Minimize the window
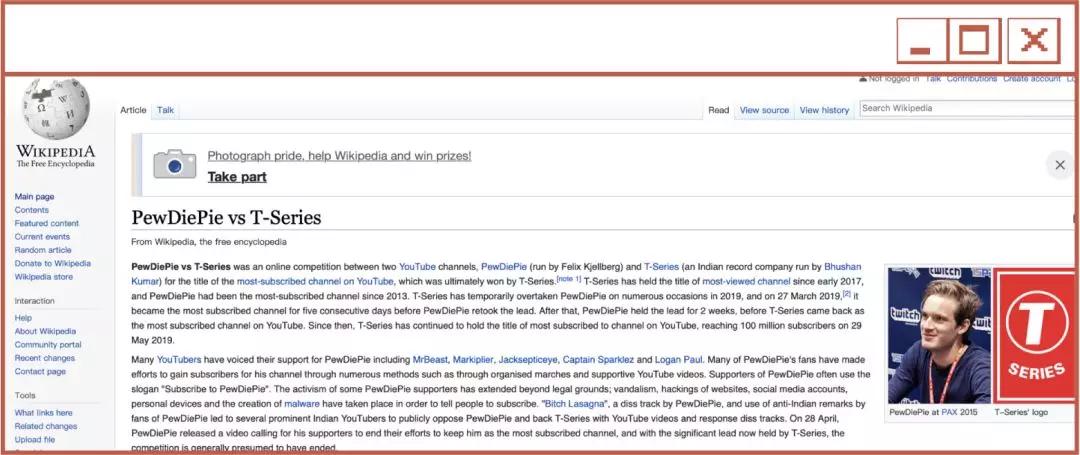The height and width of the screenshot is (455, 1080). pyautogui.click(x=920, y=41)
